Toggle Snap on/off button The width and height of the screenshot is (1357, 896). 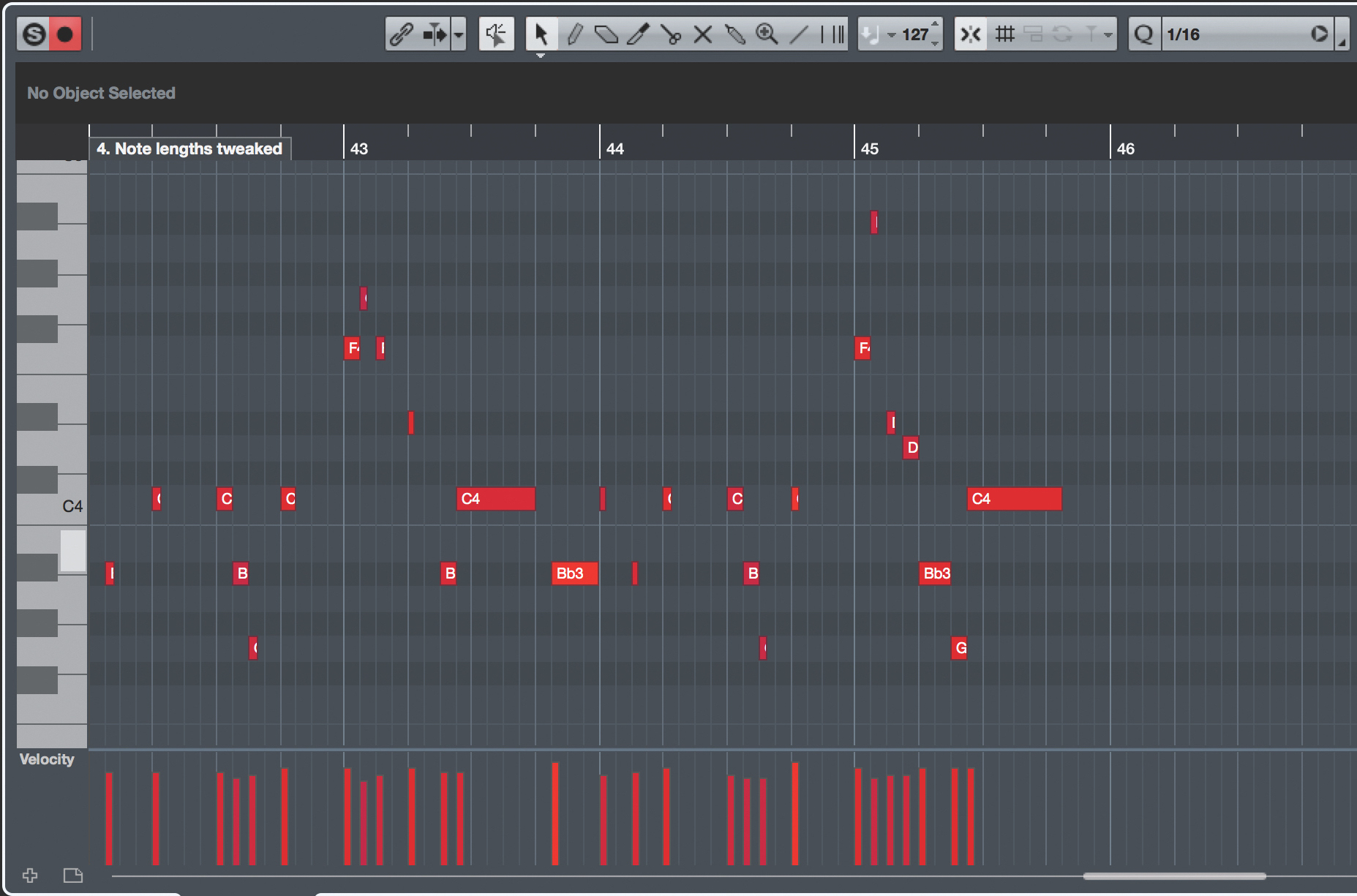tap(971, 34)
